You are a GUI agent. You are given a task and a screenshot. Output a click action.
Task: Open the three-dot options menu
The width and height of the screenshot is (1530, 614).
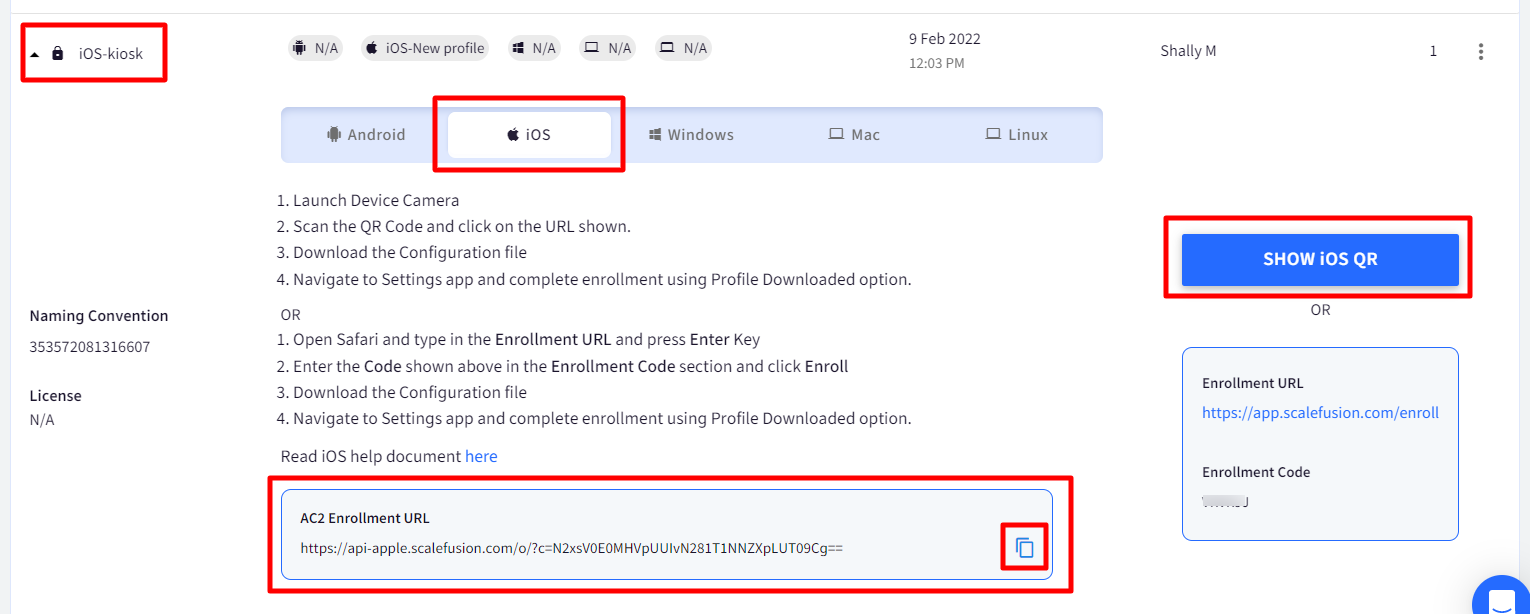pyautogui.click(x=1481, y=52)
